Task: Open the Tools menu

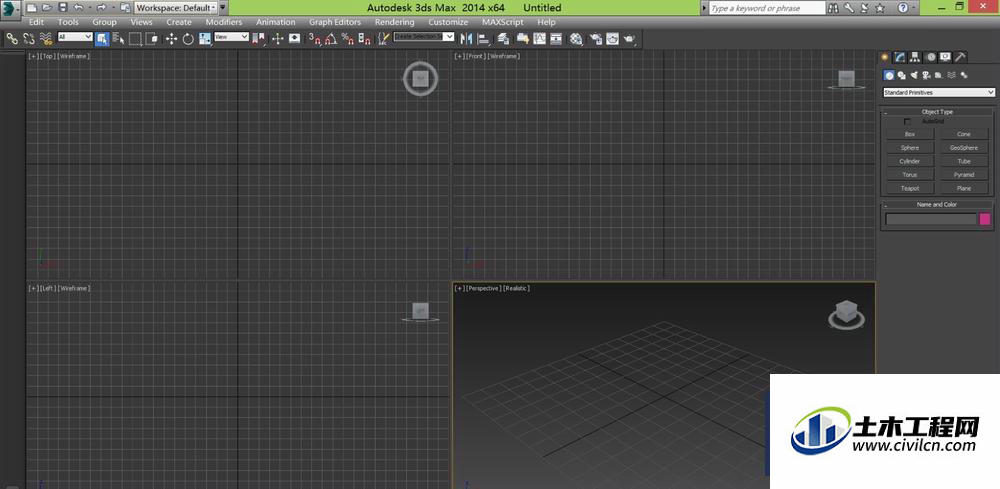Action: 68,22
